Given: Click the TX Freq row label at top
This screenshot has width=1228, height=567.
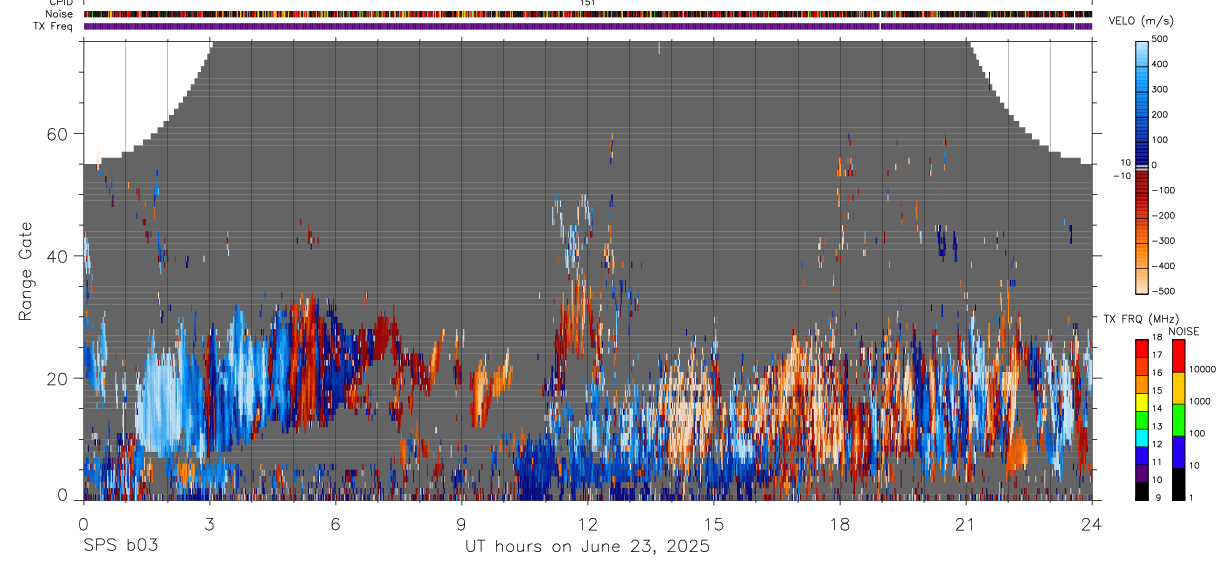Looking at the screenshot, I should click(x=54, y=26).
